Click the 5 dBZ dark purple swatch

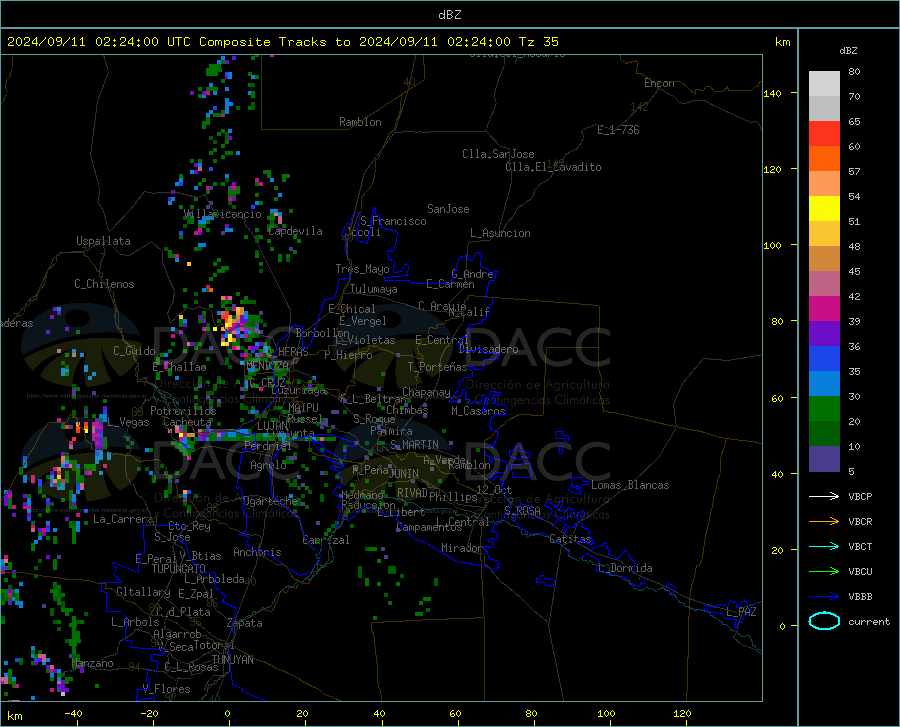click(824, 458)
